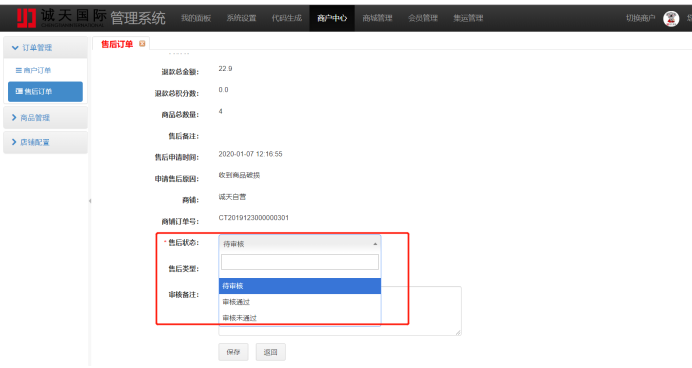
Task: Toggle the 售后状态 dropdown showing 待审核
Action: (300, 244)
